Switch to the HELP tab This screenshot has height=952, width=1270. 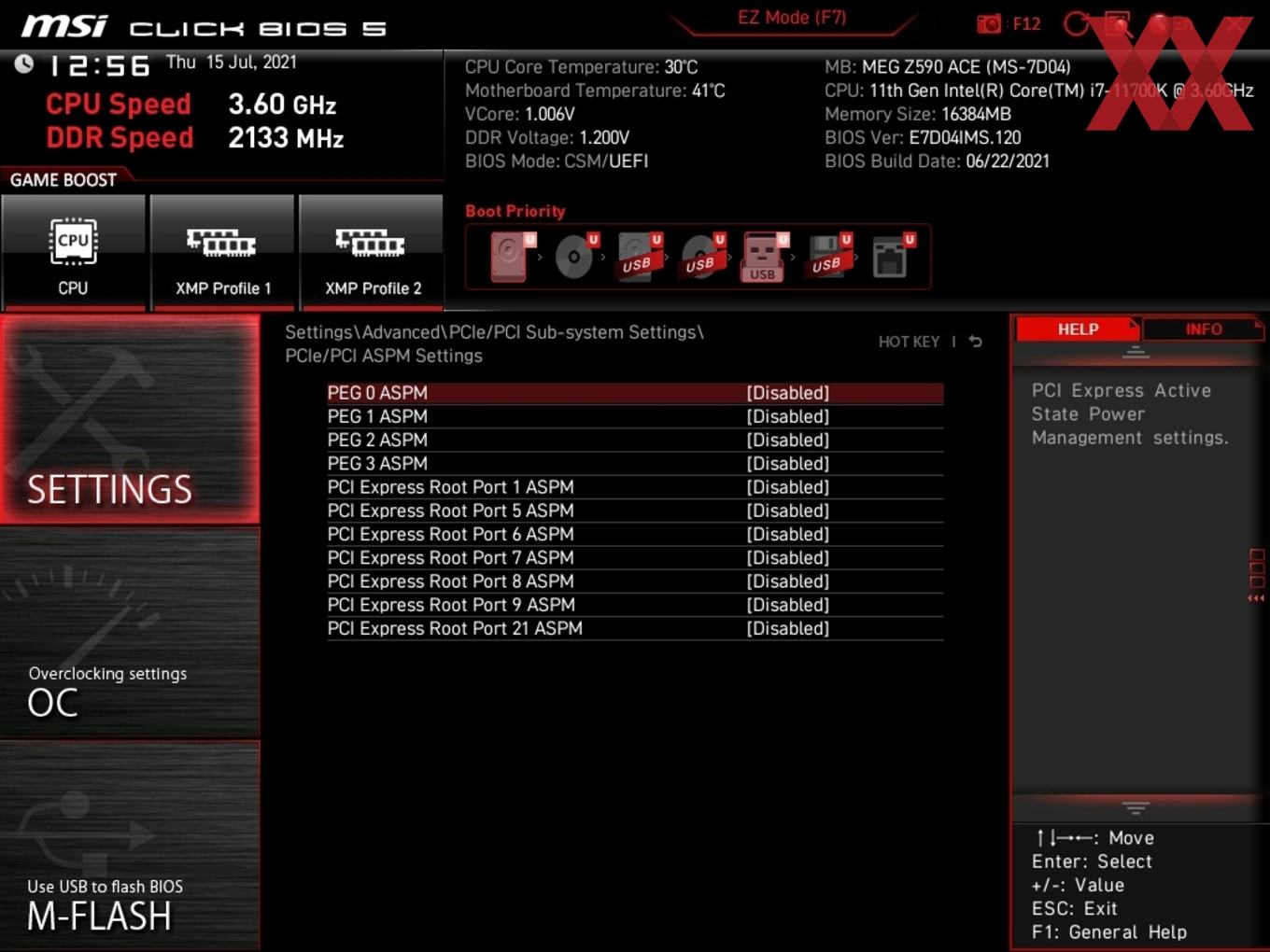click(x=1078, y=329)
